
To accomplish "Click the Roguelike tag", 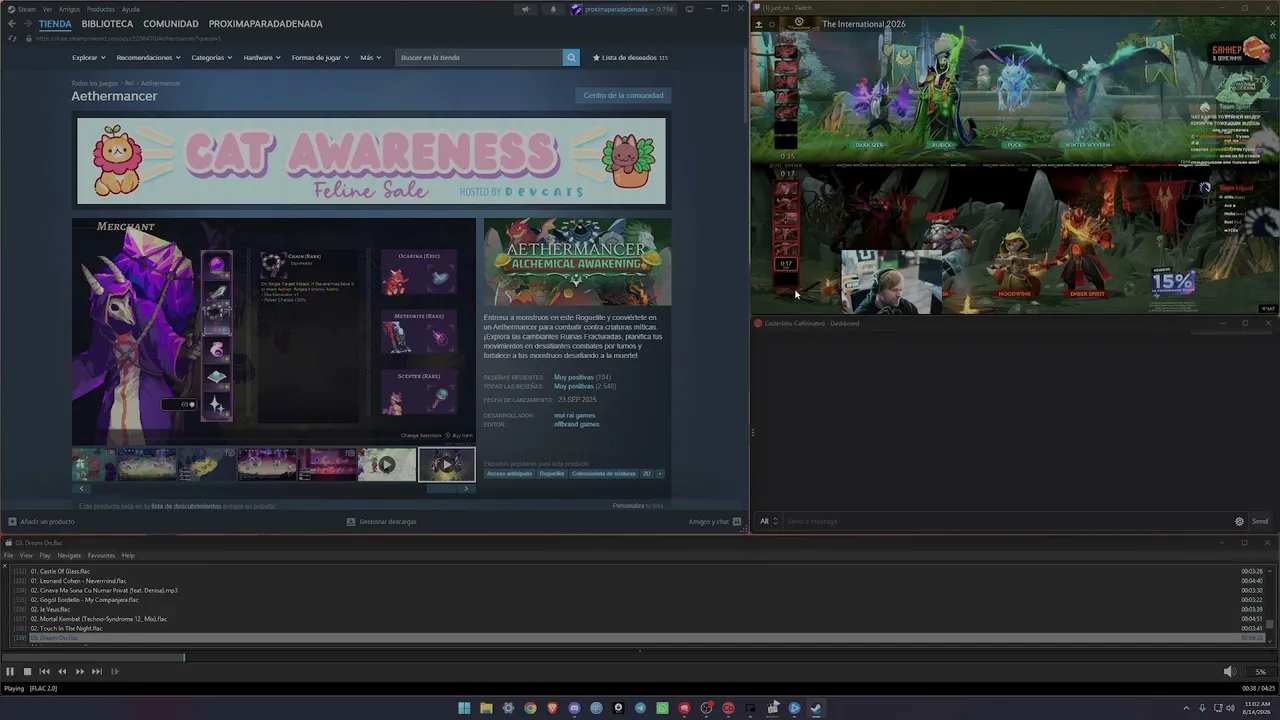I will click(552, 473).
